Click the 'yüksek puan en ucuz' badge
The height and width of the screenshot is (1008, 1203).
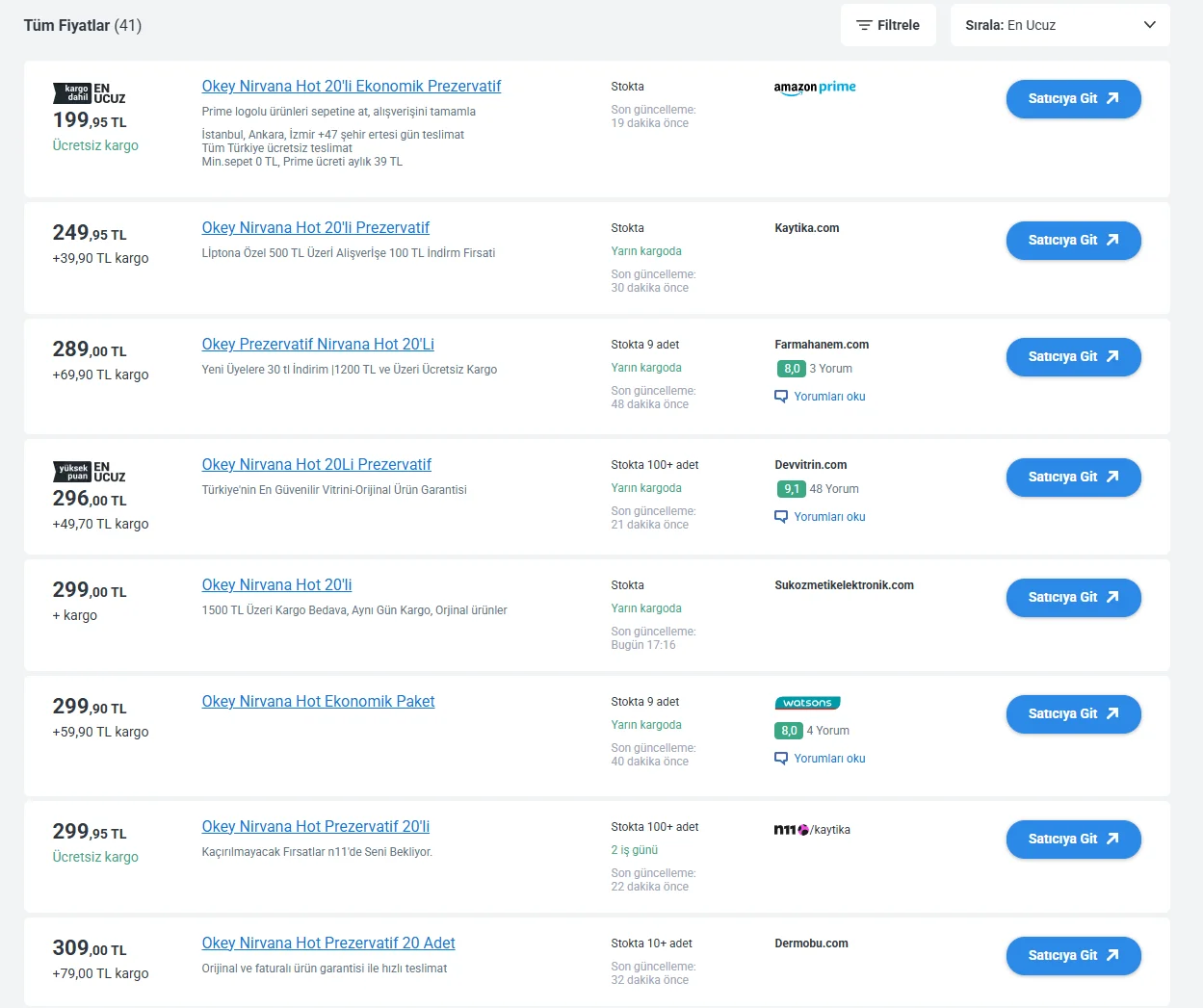coord(89,472)
